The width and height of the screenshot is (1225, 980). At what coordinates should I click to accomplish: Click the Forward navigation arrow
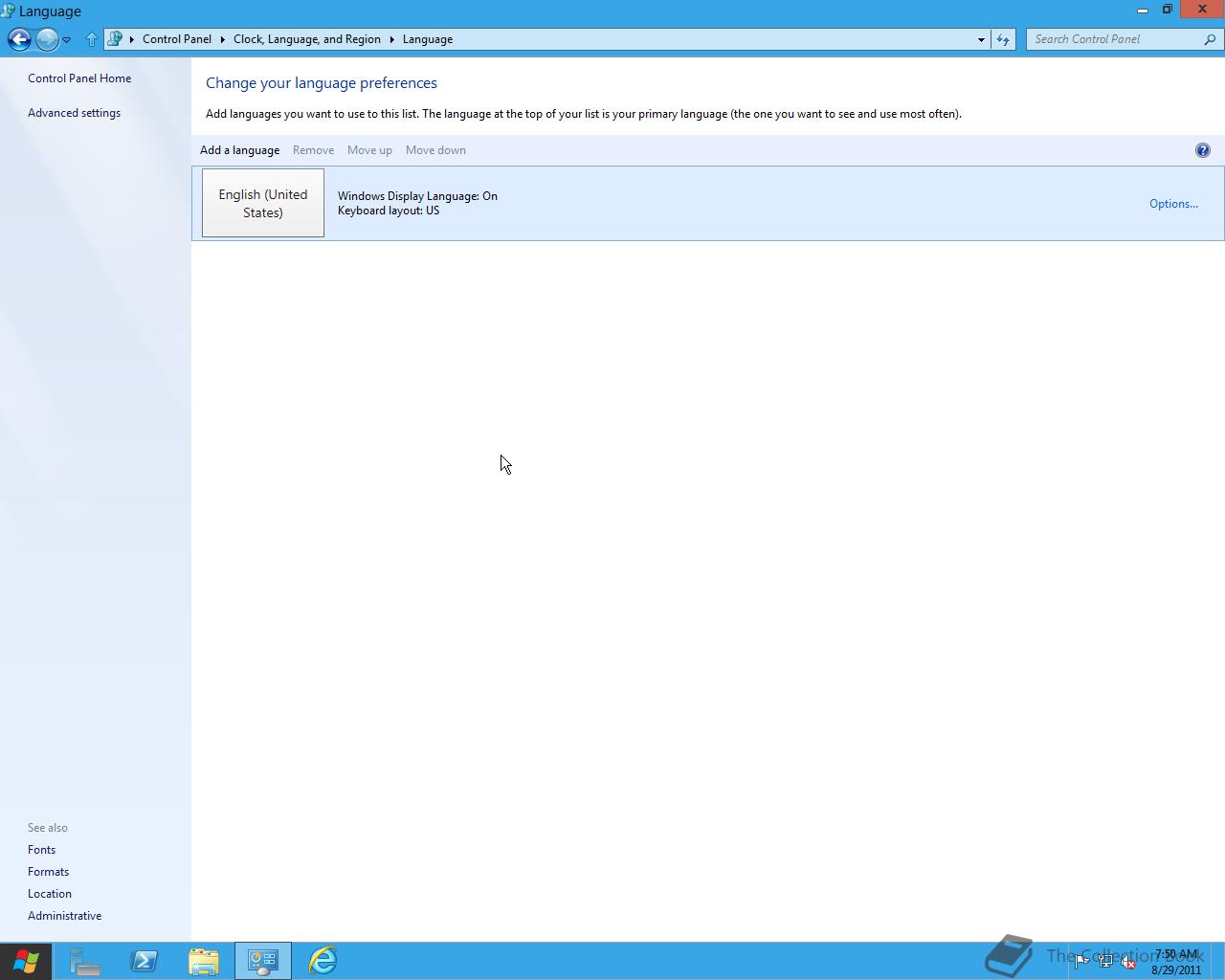click(46, 39)
